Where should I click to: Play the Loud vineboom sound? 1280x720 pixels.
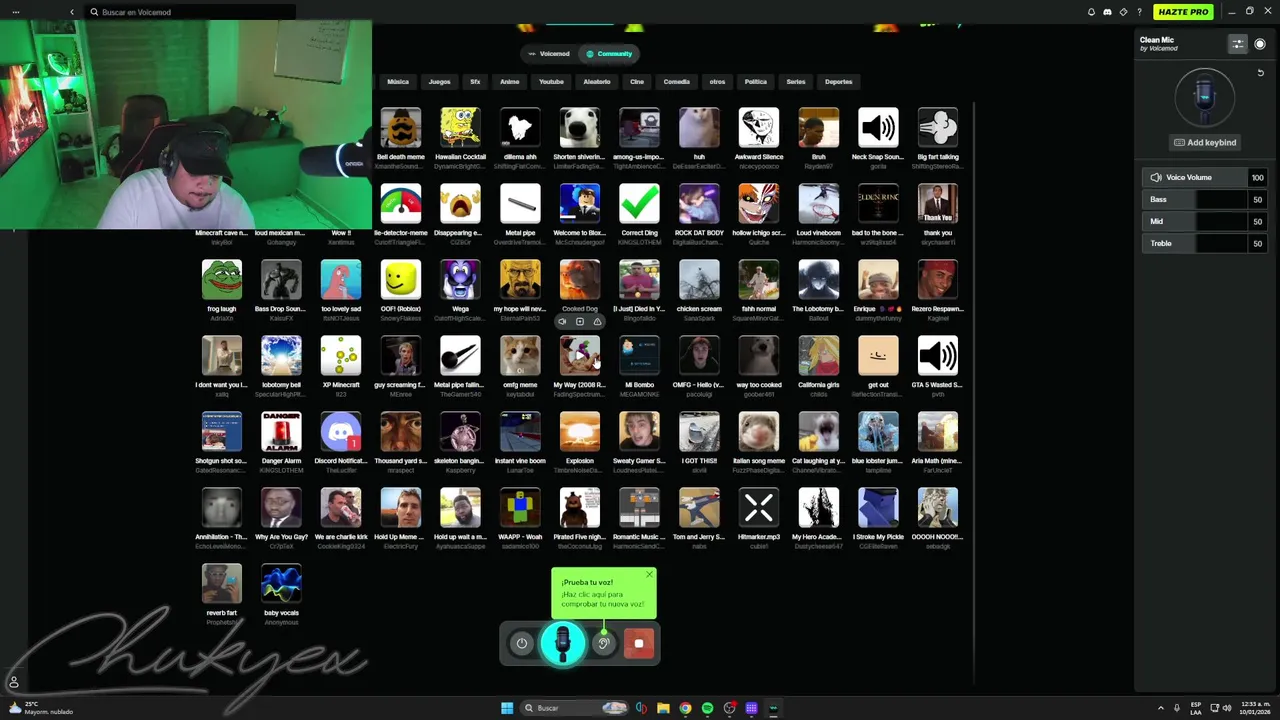[x=818, y=204]
